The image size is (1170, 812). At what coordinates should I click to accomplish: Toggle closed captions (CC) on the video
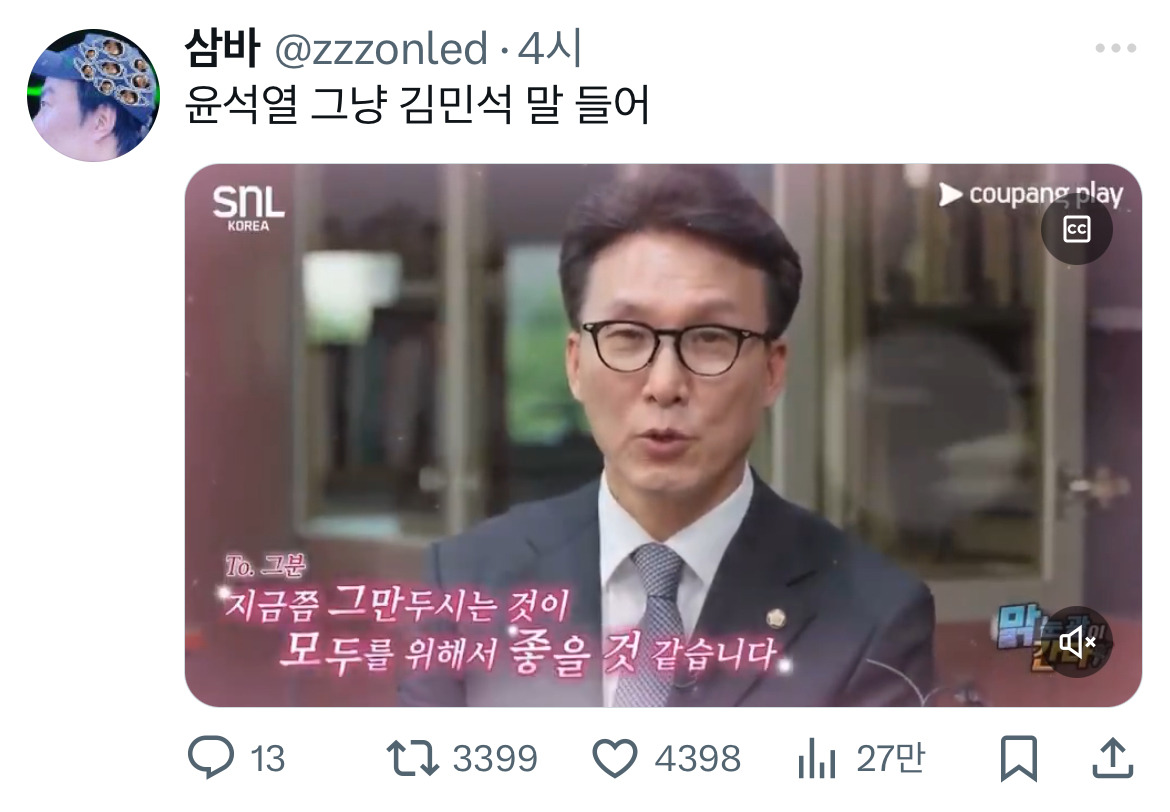point(1076,229)
